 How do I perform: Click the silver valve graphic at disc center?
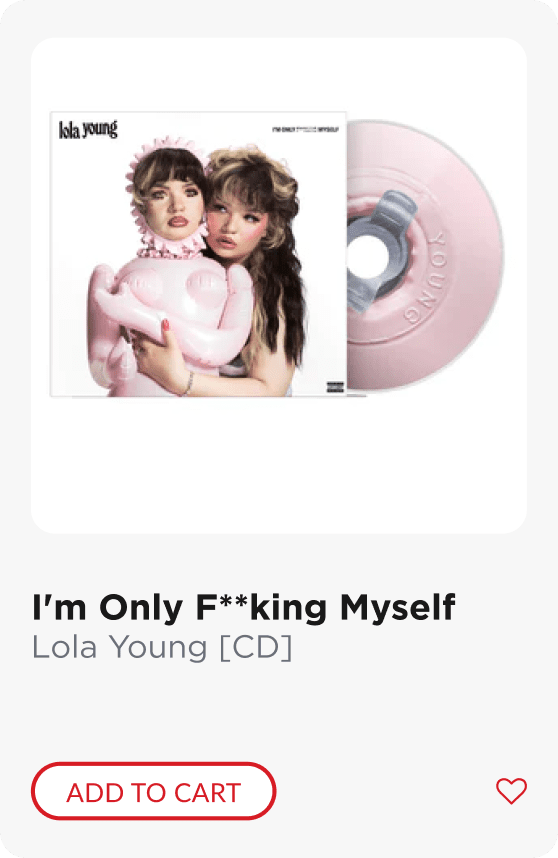pos(379,251)
